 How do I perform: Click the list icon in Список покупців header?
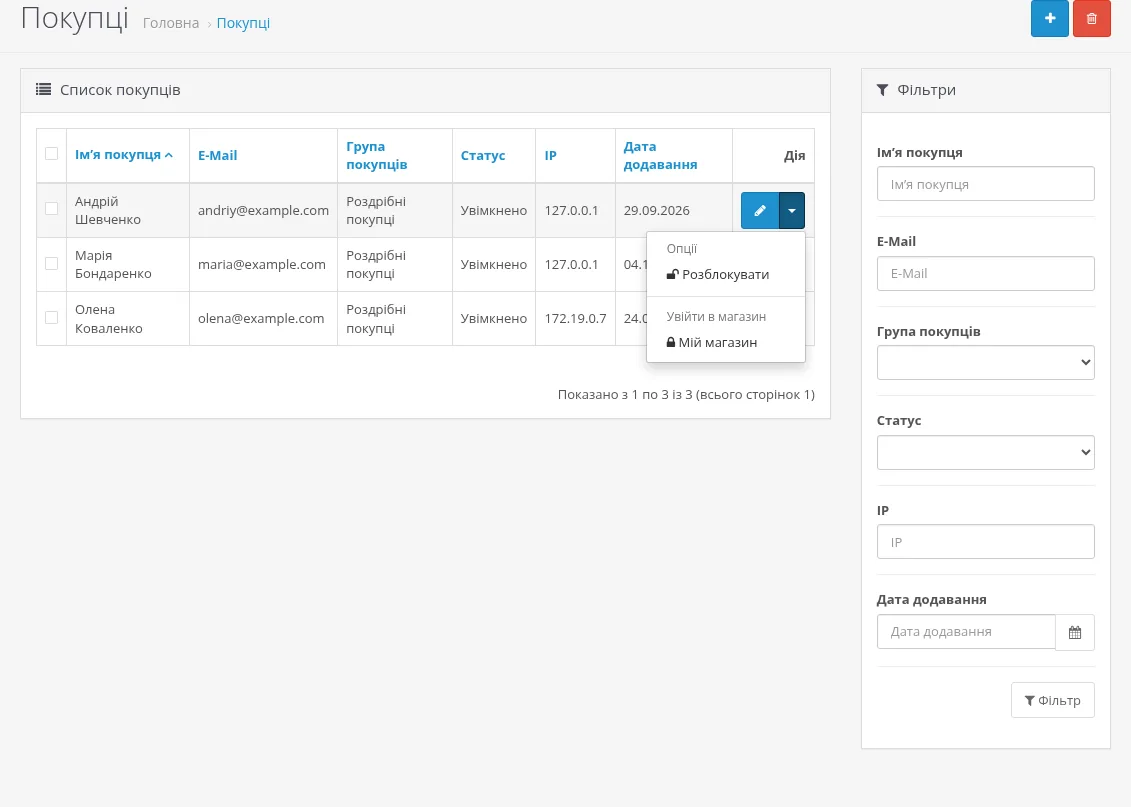pyautogui.click(x=43, y=89)
